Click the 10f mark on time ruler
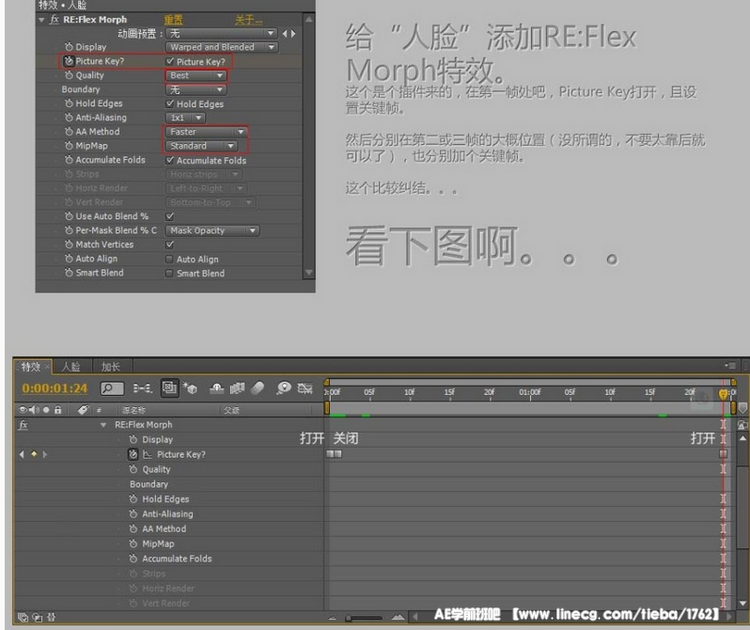Viewport: 750px width, 630px height. (409, 392)
